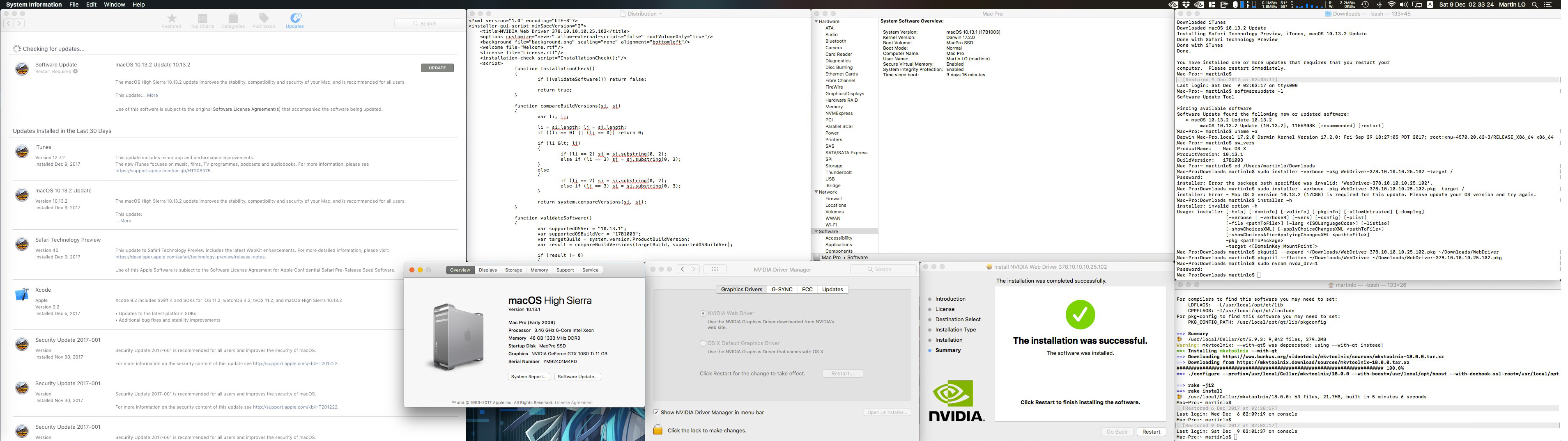Click the Mac Pro image in About This Mac
This screenshot has height=441, width=1568.
coord(458,337)
